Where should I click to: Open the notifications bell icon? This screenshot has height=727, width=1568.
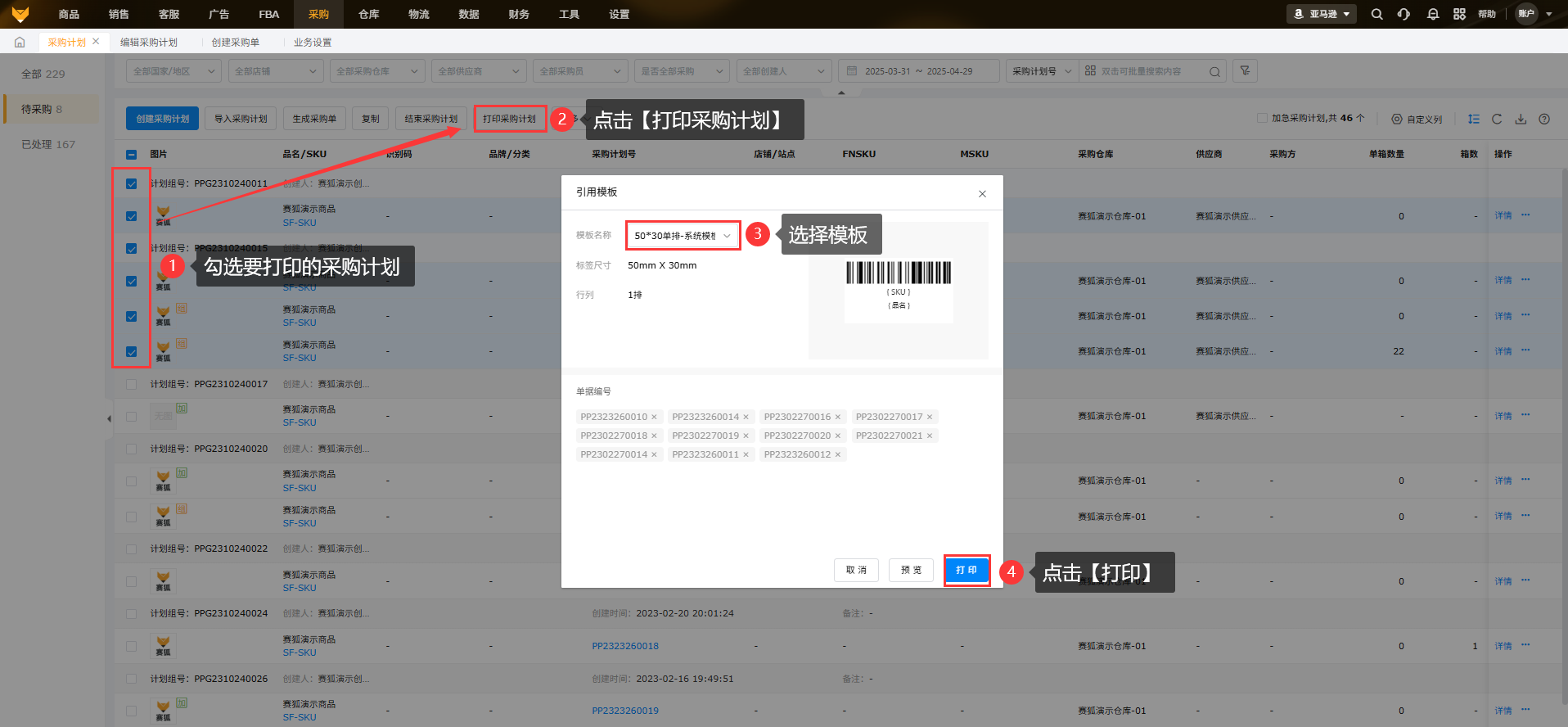coord(1433,14)
